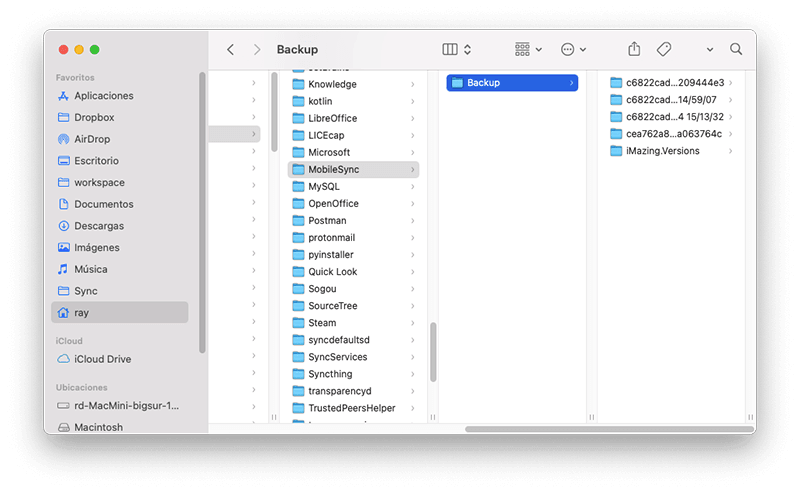The image size is (800, 492).
Task: Click the back navigation arrow
Action: click(231, 49)
